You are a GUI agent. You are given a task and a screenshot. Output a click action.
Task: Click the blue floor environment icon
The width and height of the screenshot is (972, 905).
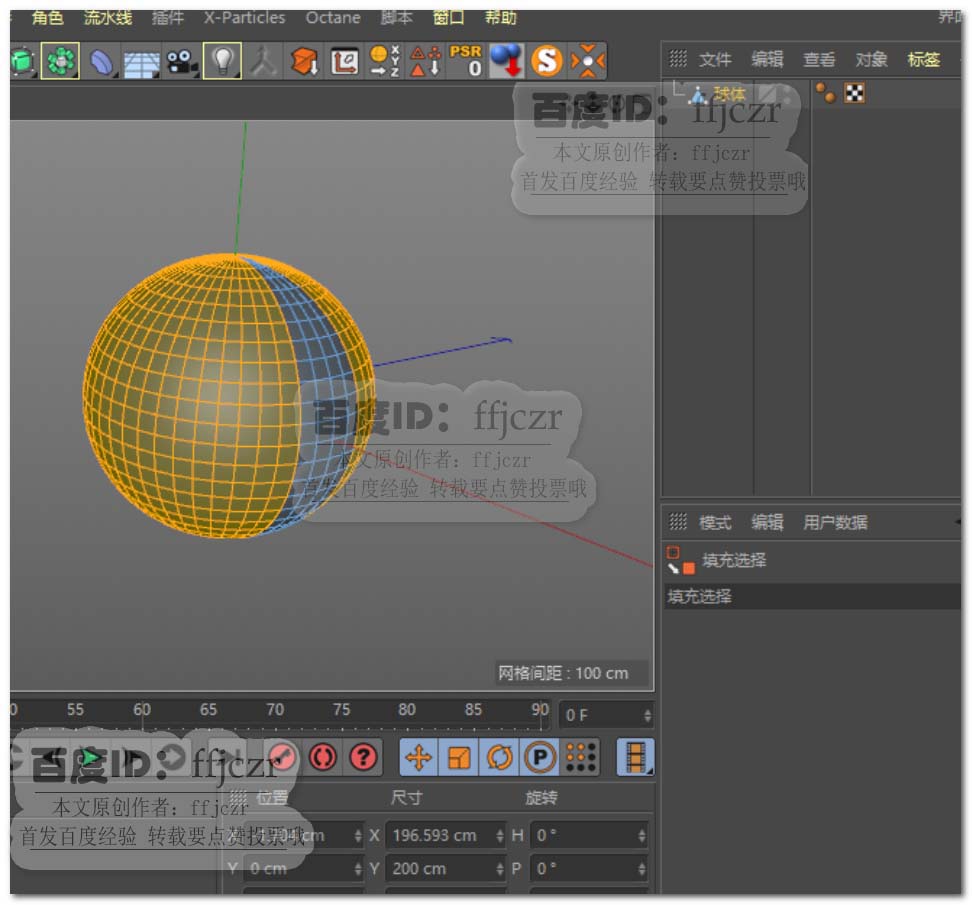pos(141,63)
